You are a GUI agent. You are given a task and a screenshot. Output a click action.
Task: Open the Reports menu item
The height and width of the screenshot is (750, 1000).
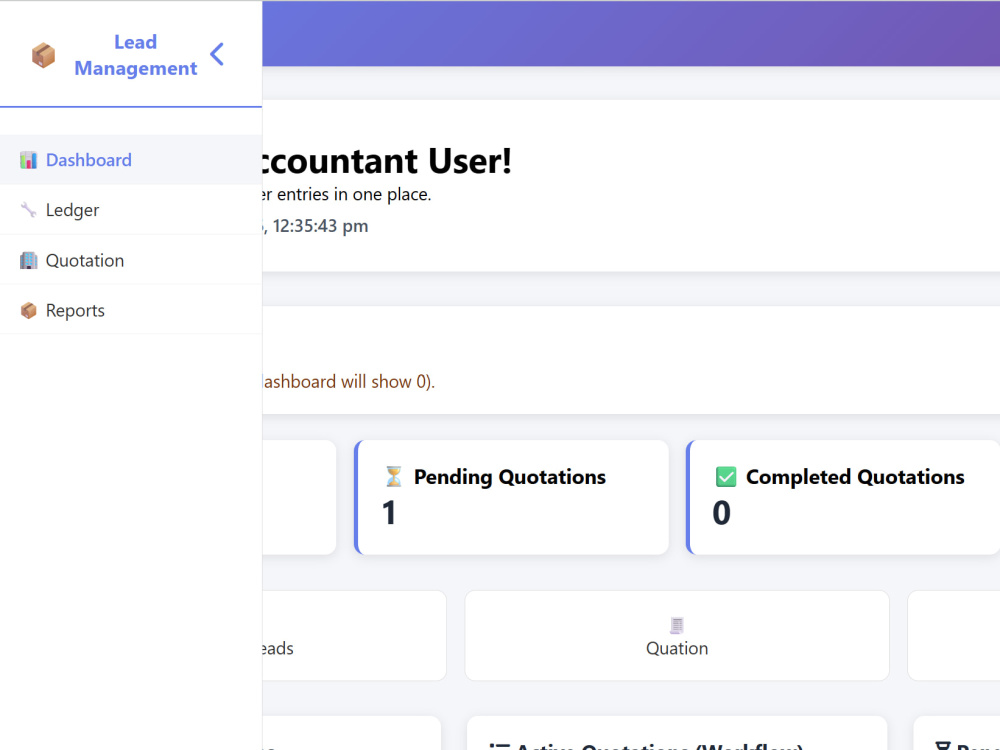click(131, 310)
